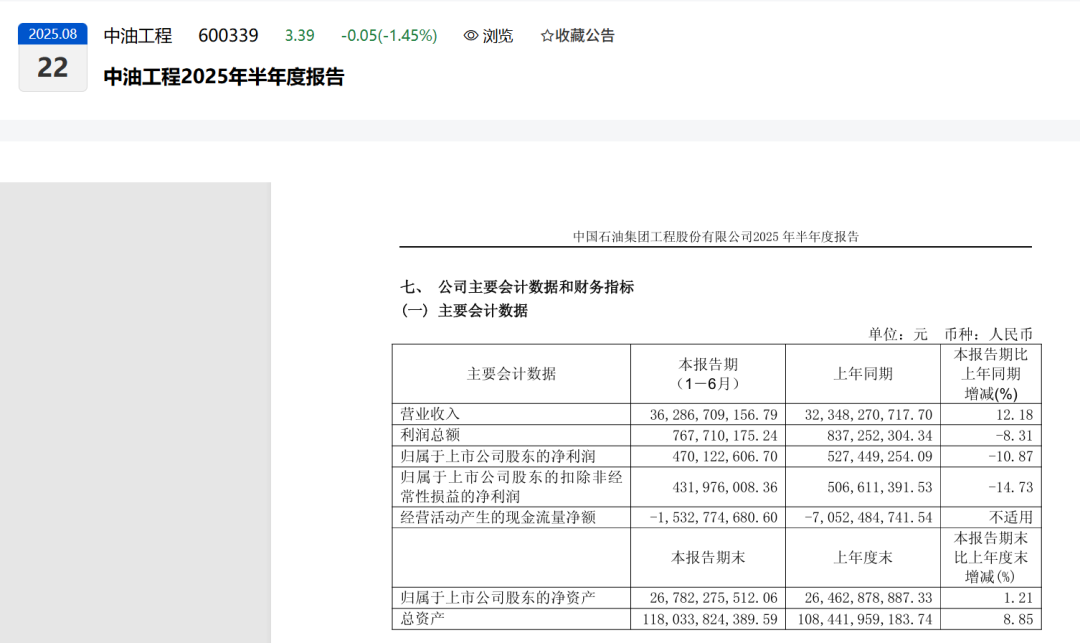1080x643 pixels.
Task: Click the star icon to favorite announcement
Action: click(x=547, y=36)
